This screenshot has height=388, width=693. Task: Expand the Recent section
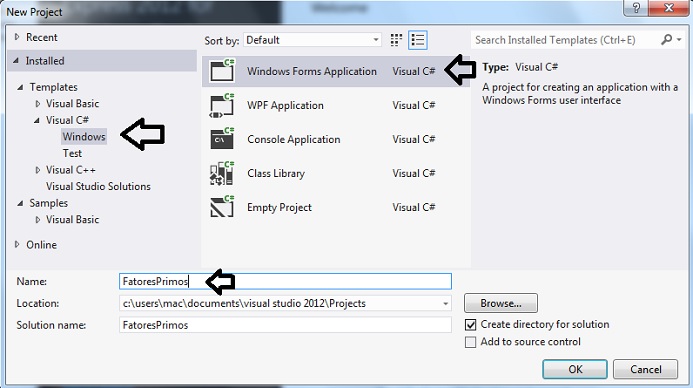[x=17, y=37]
